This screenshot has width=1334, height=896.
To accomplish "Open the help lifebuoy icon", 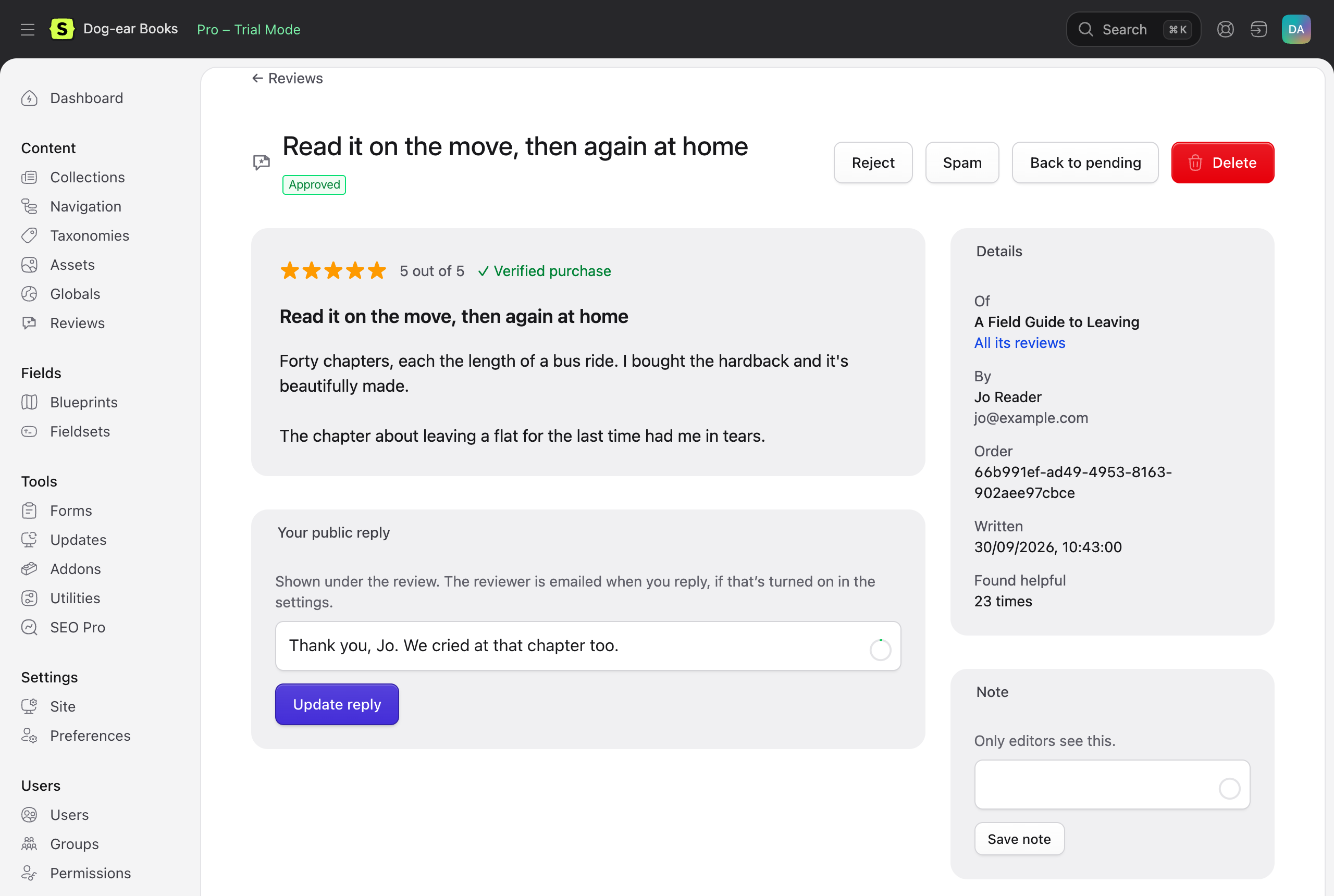I will [1226, 29].
